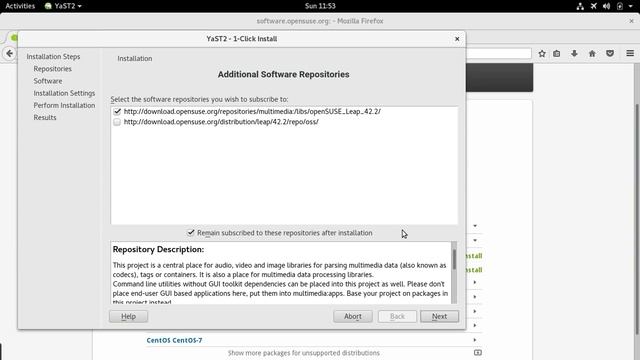Viewport: 640px width, 360px height.
Task: Toggle the multimedia:/libs repository checkbox
Action: 118,111
